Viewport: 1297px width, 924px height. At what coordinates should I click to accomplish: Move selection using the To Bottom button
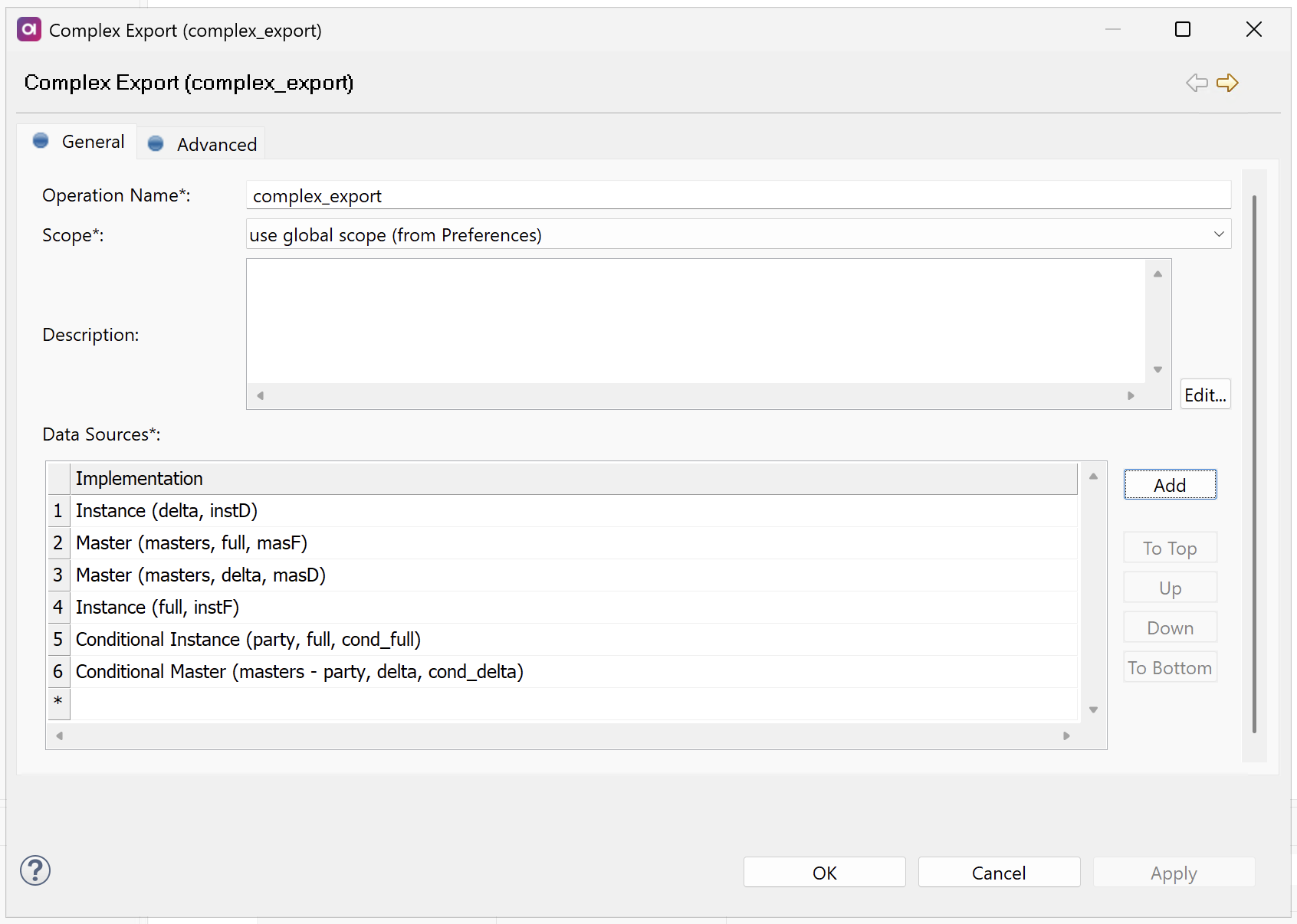pos(1170,667)
